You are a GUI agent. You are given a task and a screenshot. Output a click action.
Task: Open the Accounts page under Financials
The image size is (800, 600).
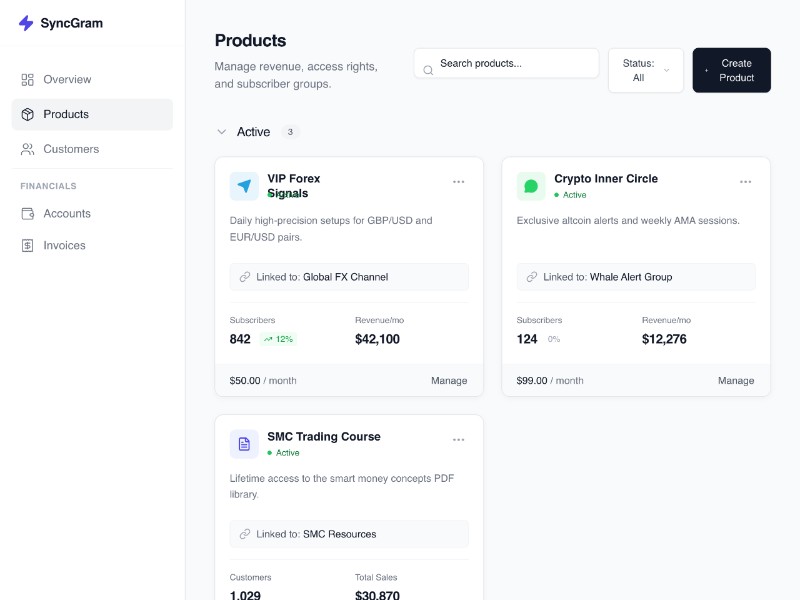tap(67, 213)
